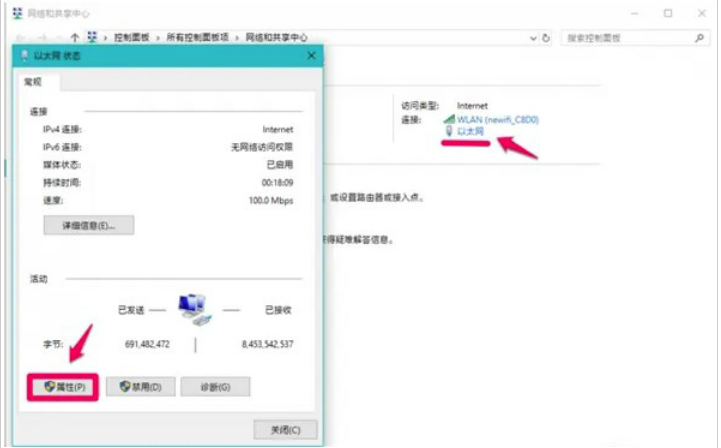Click the 访问类型 value Internet in main window
This screenshot has height=448, width=721.
(472, 106)
